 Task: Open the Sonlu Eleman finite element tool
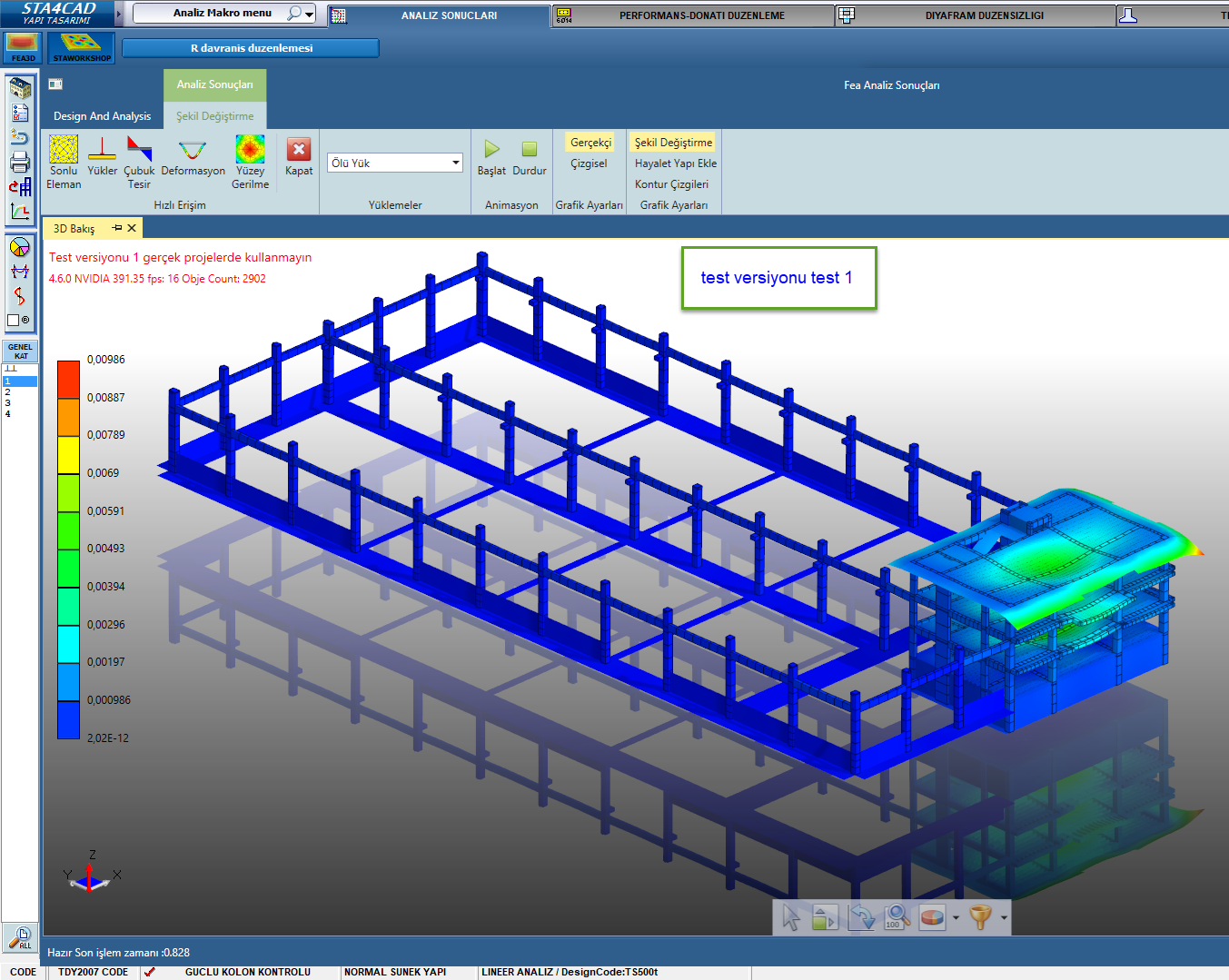(64, 151)
